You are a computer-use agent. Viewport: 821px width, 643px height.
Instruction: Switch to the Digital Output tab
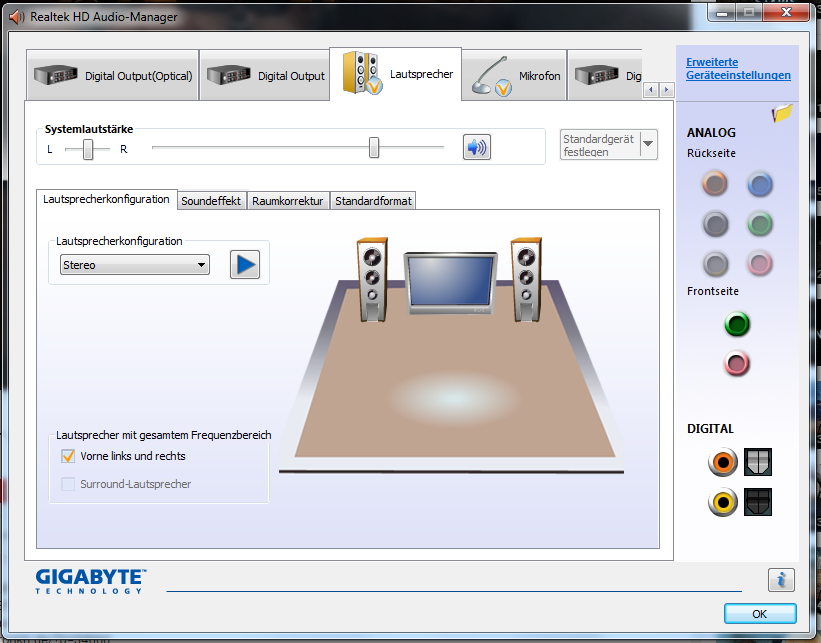click(264, 75)
